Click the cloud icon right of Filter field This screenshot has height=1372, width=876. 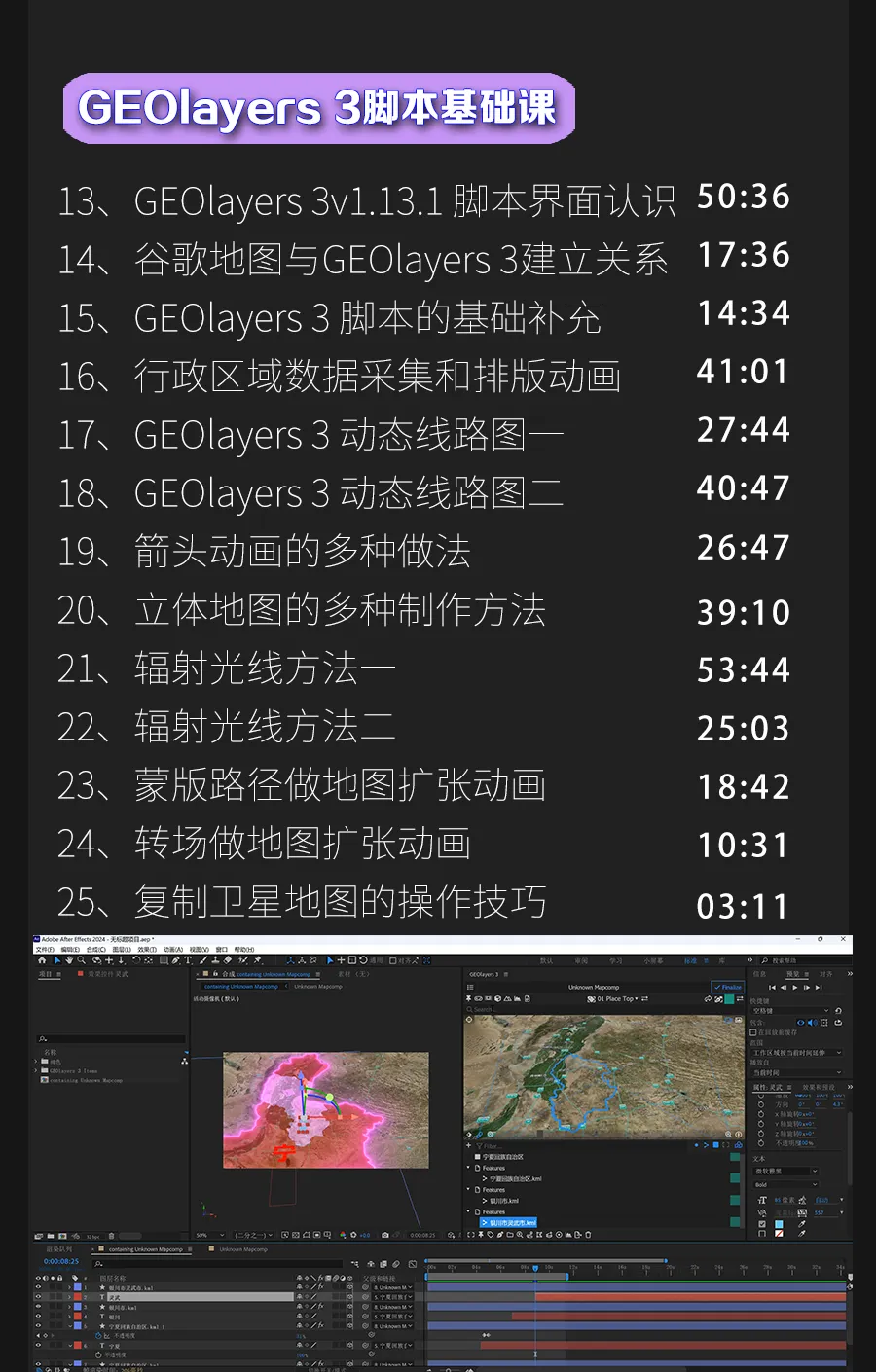point(739,1145)
